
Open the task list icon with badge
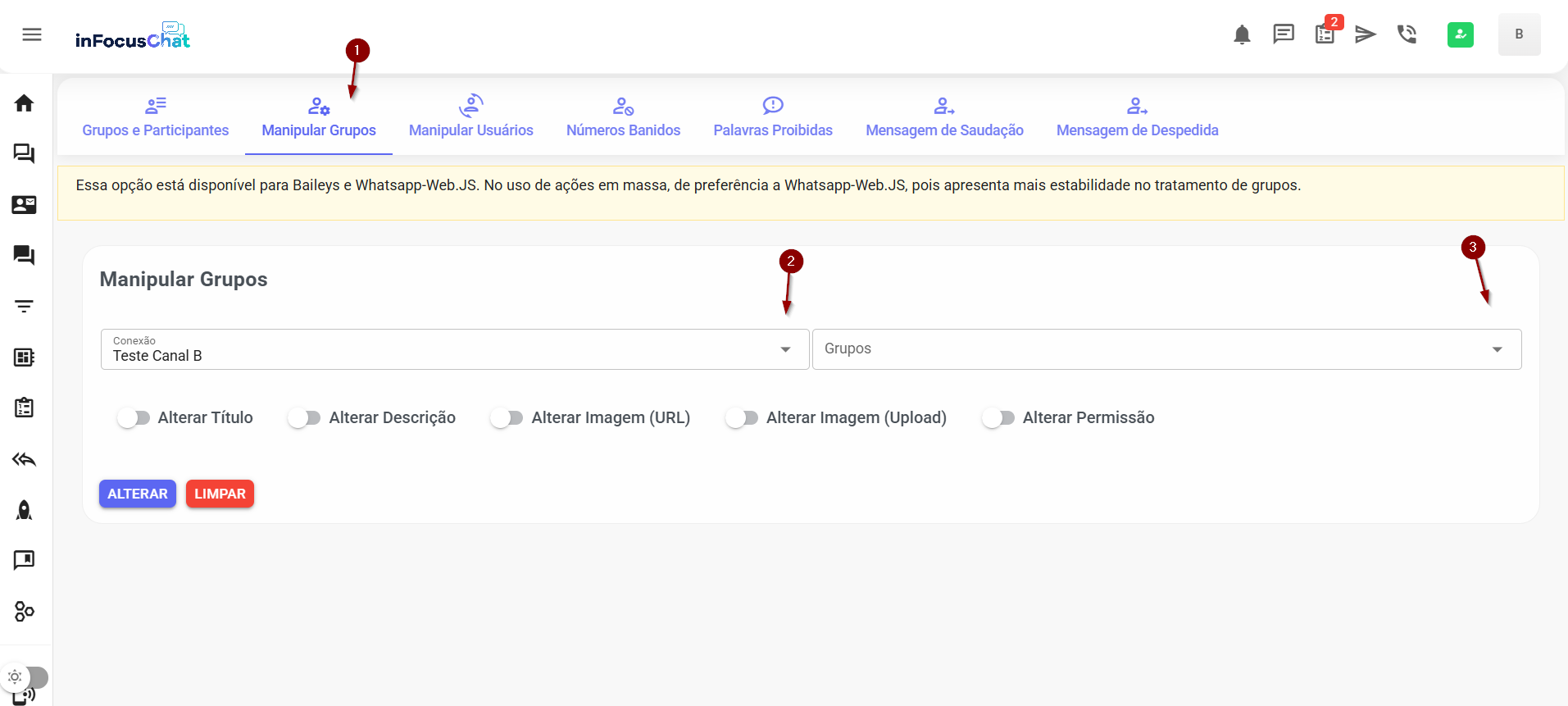[x=1325, y=34]
